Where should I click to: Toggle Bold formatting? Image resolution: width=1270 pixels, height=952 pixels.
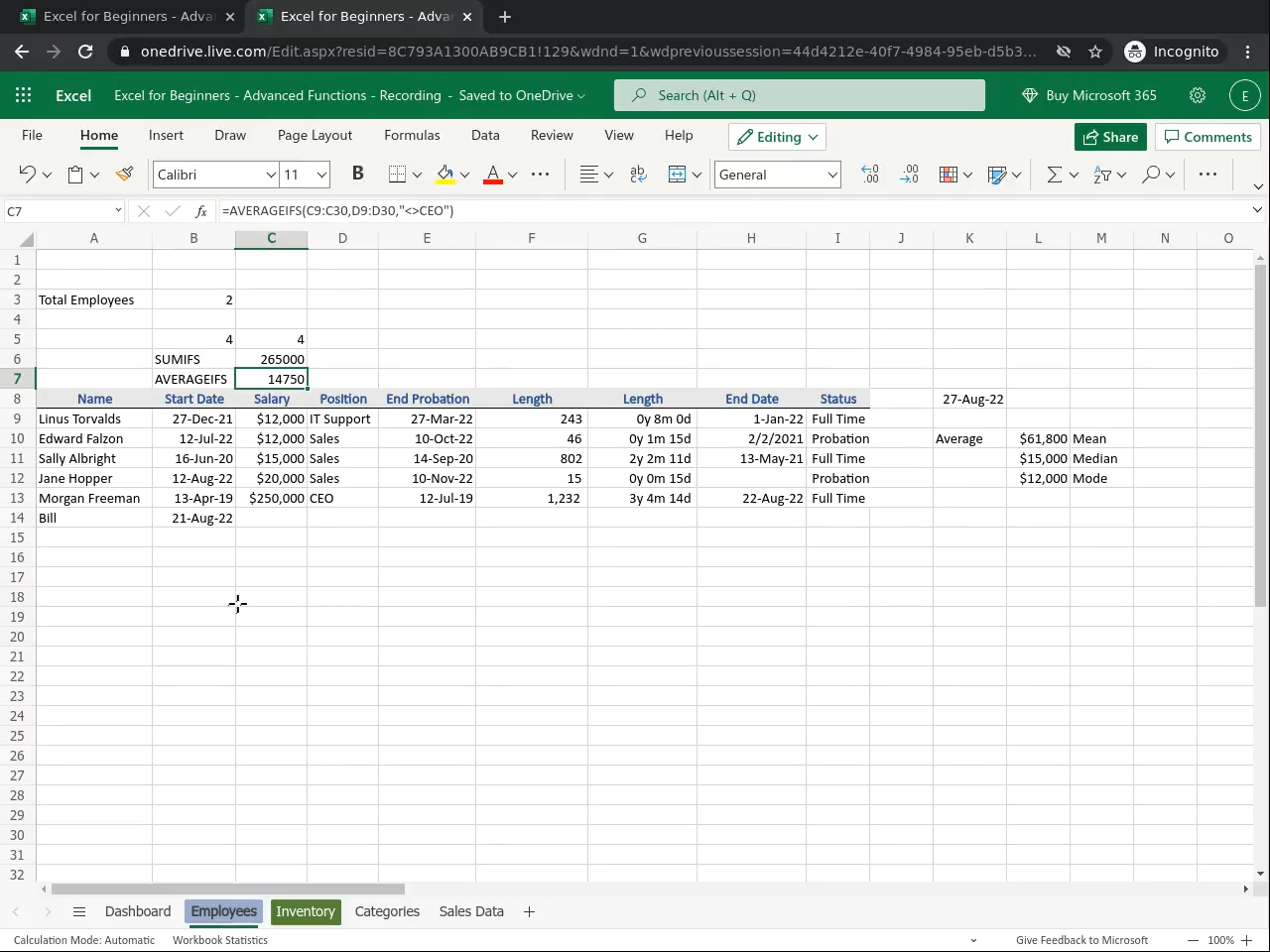coord(357,175)
